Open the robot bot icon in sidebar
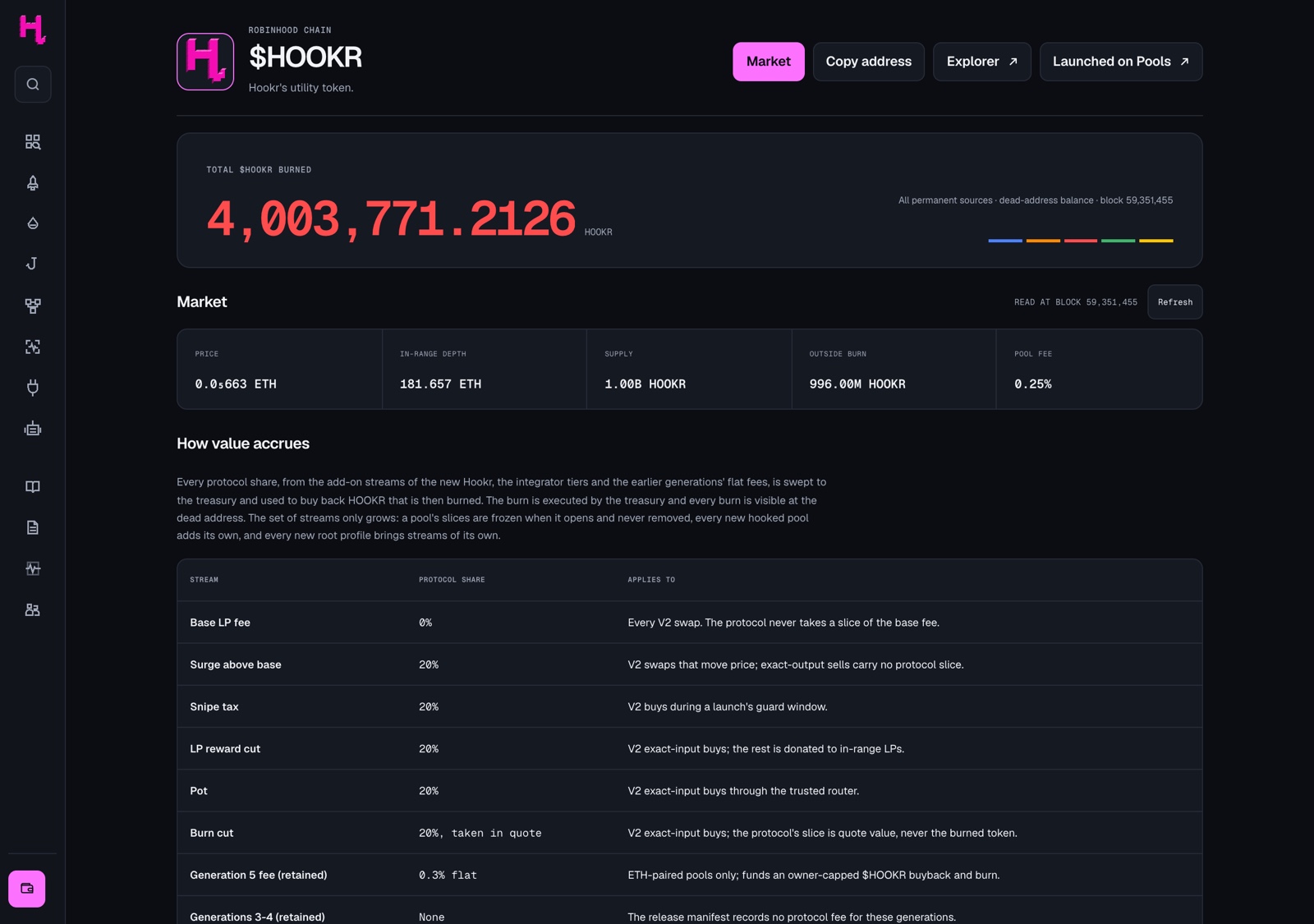Image resolution: width=1314 pixels, height=924 pixels. tap(33, 429)
